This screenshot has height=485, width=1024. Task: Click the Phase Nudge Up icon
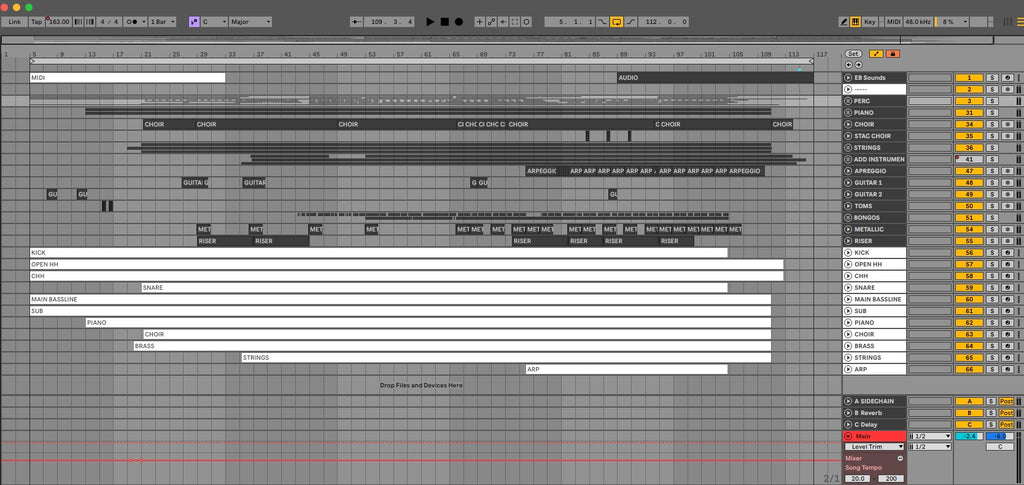pyautogui.click(x=89, y=22)
